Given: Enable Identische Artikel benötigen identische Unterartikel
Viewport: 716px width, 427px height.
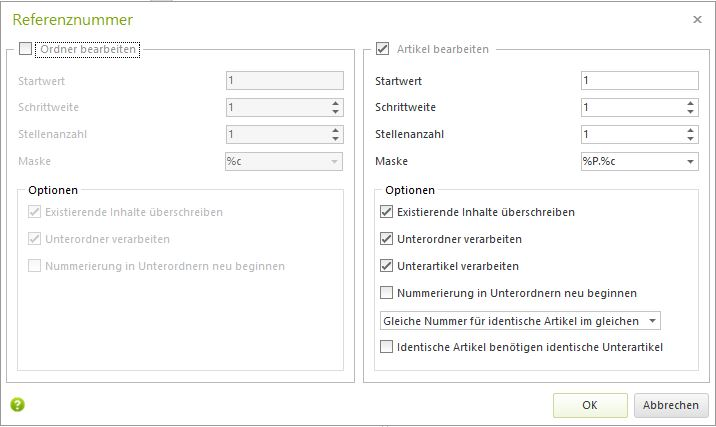Looking at the screenshot, I should 386,347.
